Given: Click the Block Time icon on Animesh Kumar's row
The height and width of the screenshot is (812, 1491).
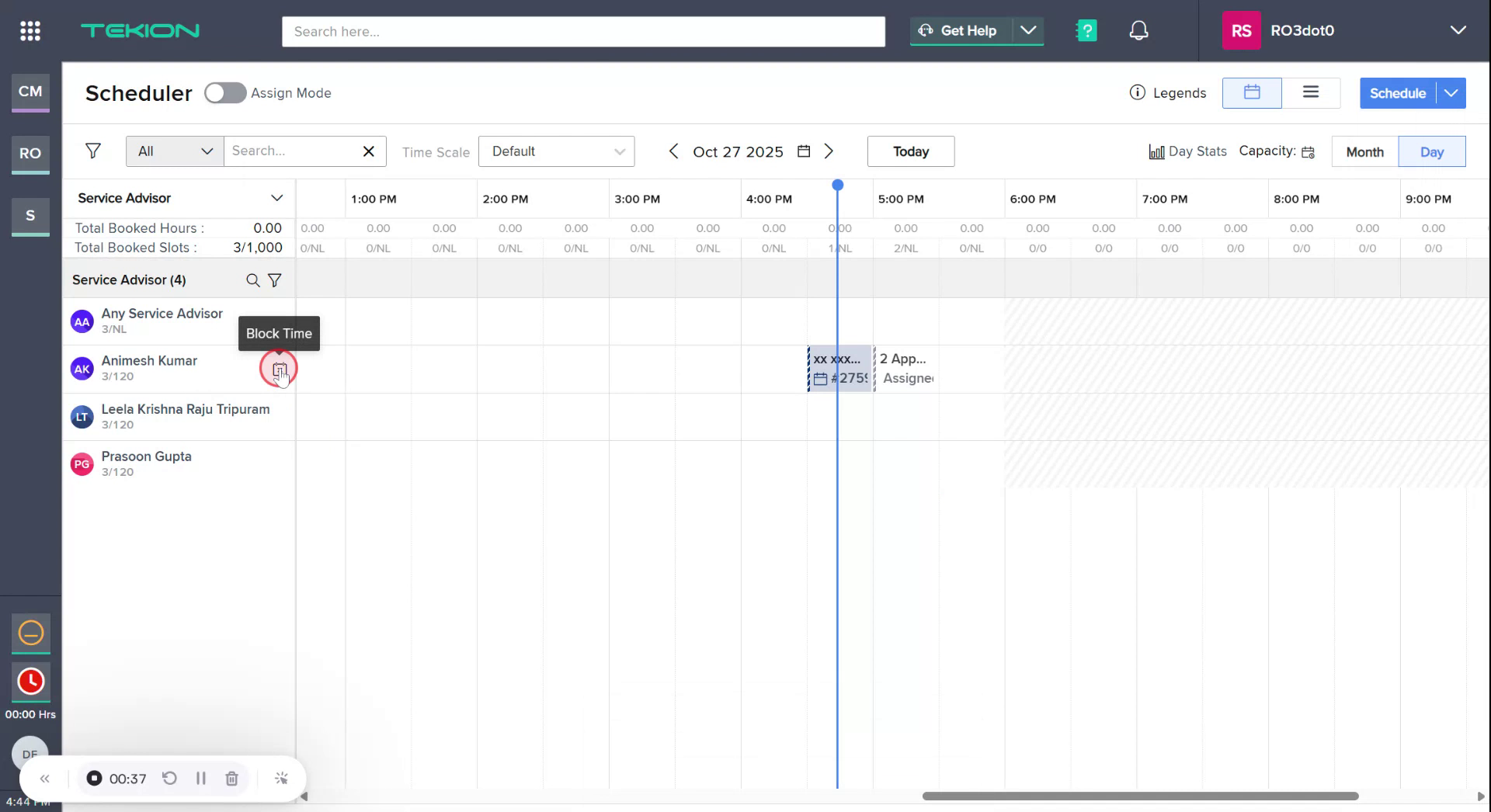Looking at the screenshot, I should (280, 370).
